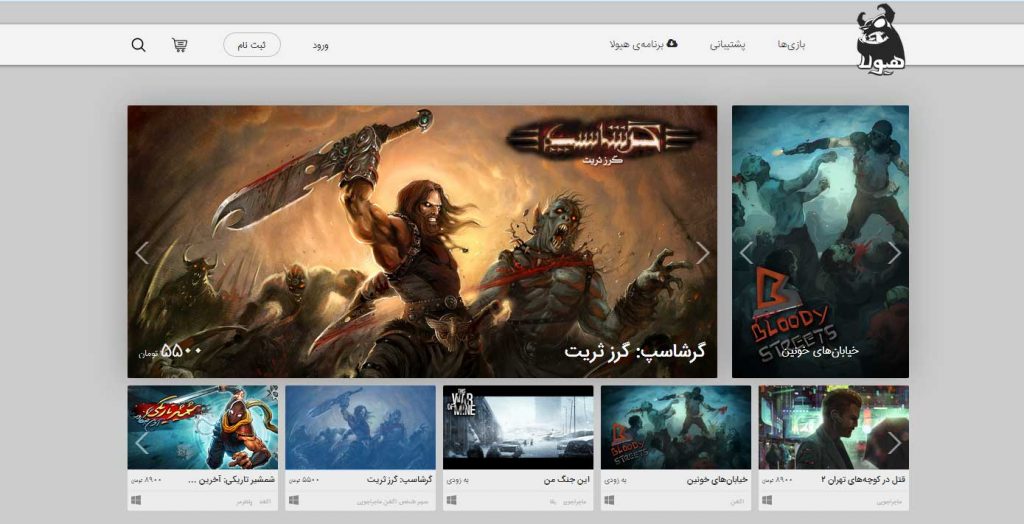Viewport: 1024px width, 524px height.
Task: Click the cloud download icon in navbar
Action: click(x=672, y=44)
